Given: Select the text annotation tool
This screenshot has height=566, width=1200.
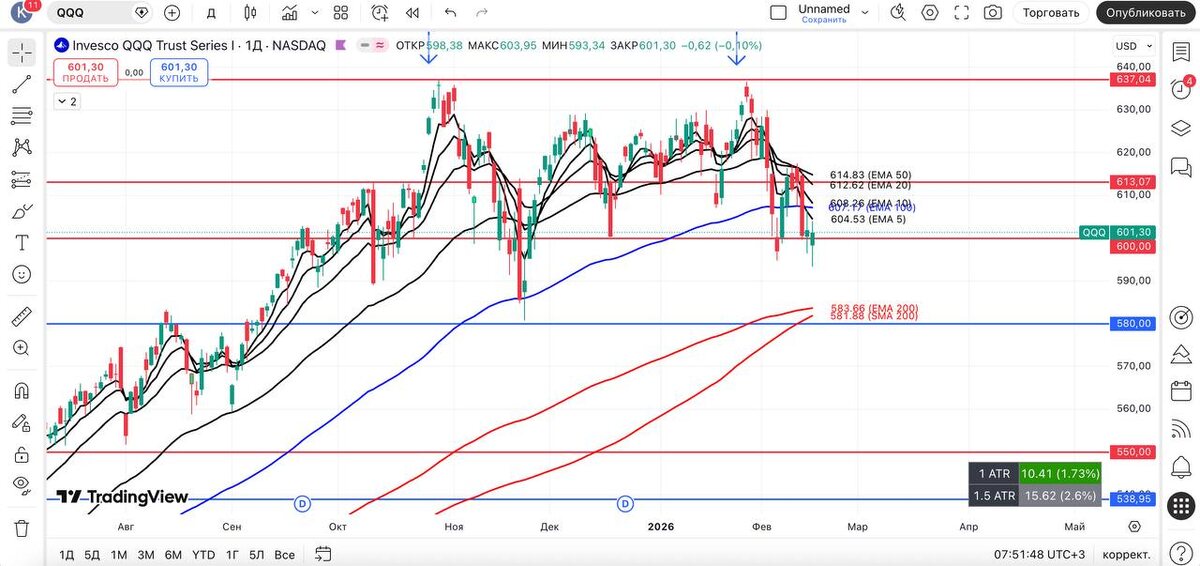Looking at the screenshot, I should (21, 243).
